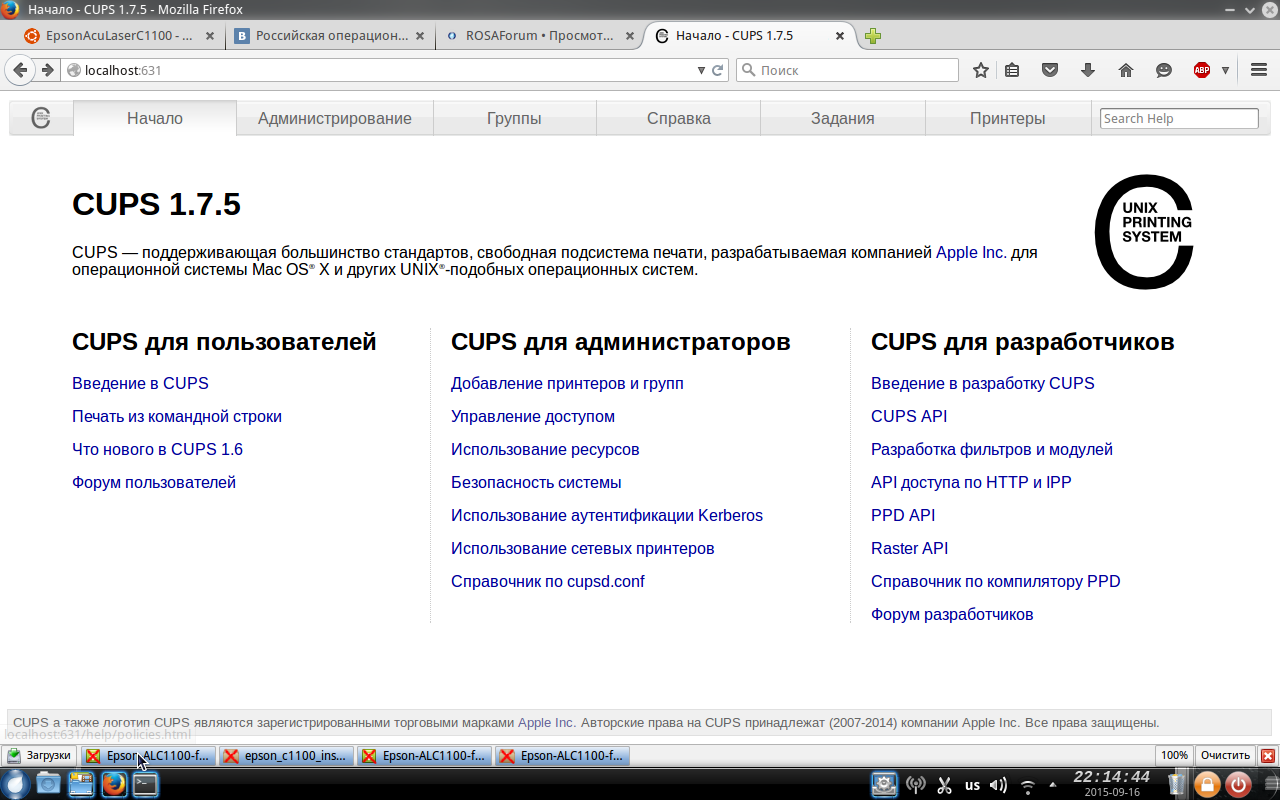Reload the page with the refresh icon
The height and width of the screenshot is (800, 1280).
click(x=717, y=70)
